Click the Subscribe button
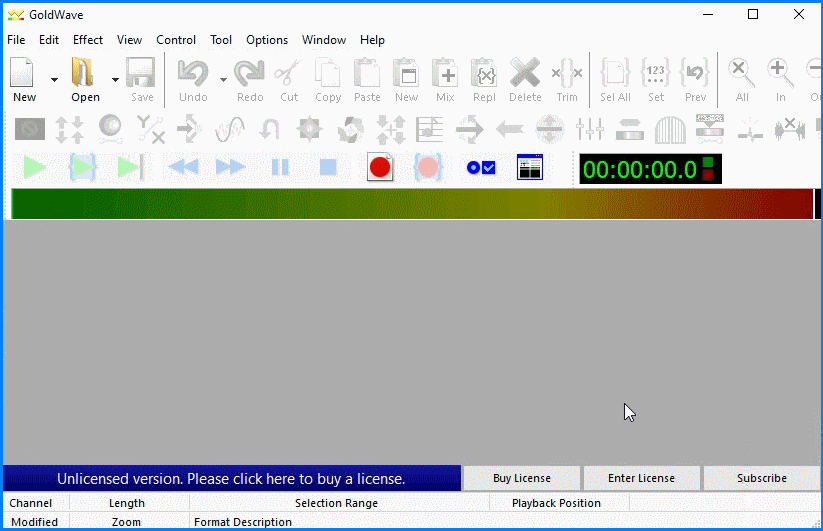The image size is (823, 531). coord(762,478)
